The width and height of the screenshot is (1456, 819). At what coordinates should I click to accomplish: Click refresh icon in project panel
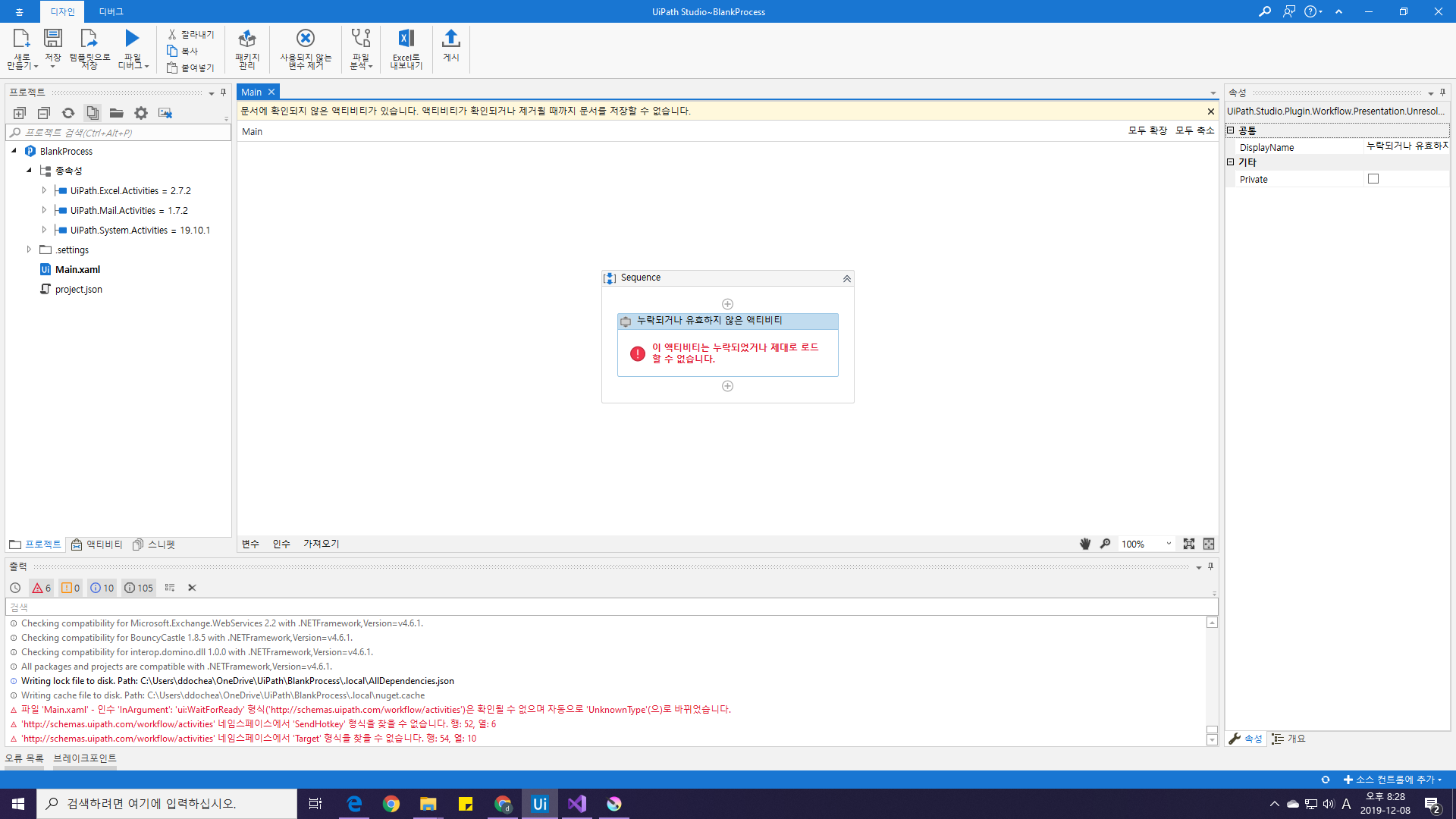coord(68,113)
